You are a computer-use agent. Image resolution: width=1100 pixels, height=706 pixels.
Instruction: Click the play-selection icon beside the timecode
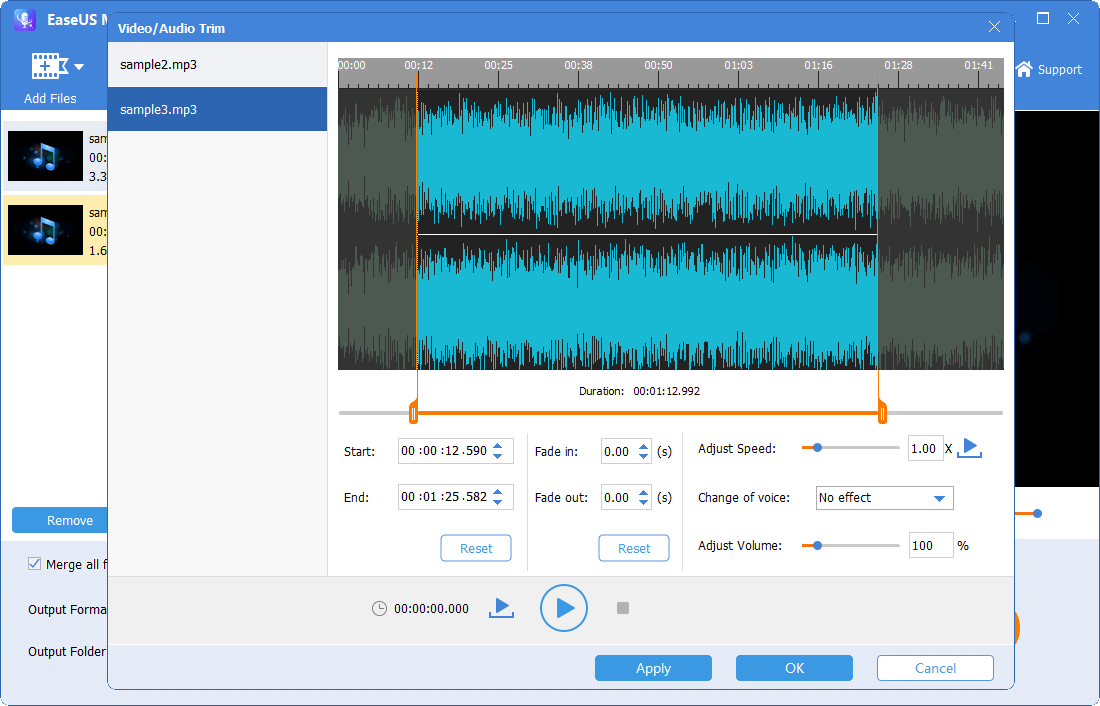coord(501,608)
